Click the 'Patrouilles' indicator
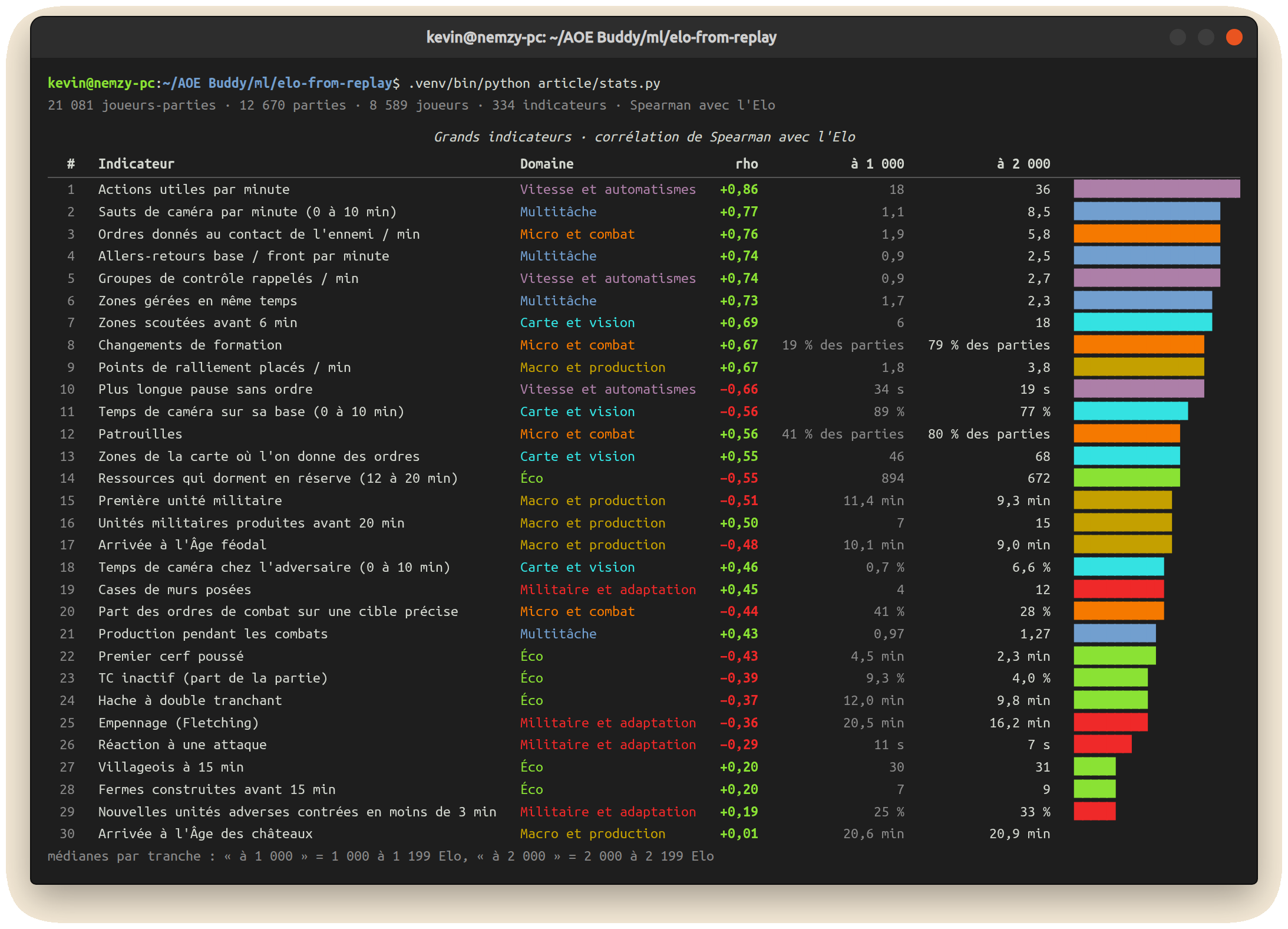 click(x=140, y=434)
